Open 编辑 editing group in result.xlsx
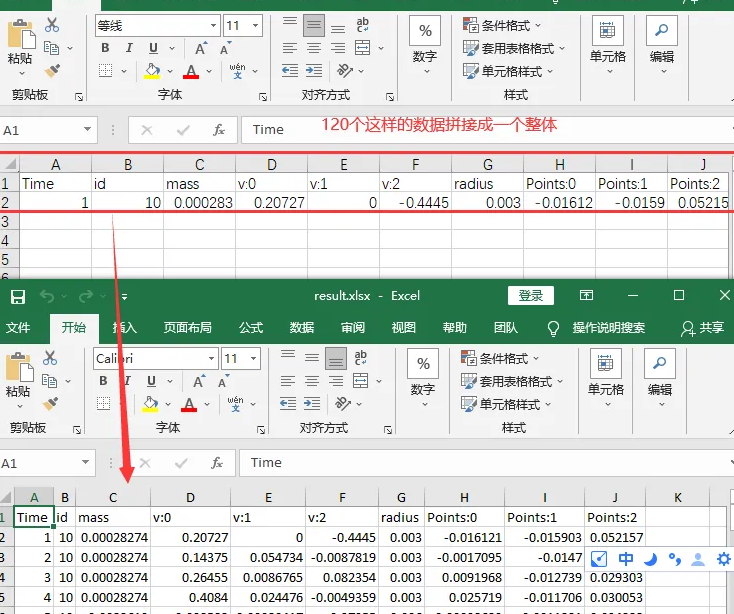This screenshot has height=614, width=734. coord(660,378)
